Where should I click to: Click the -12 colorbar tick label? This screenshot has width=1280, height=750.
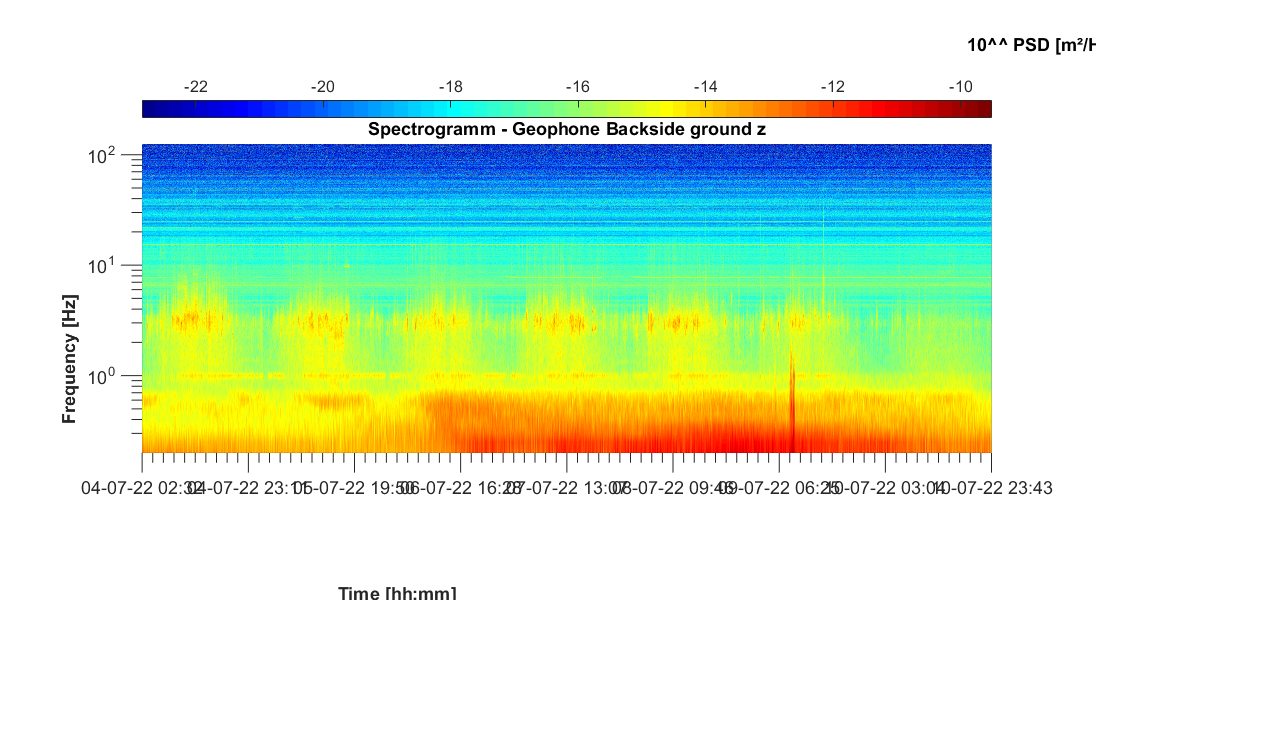[832, 87]
